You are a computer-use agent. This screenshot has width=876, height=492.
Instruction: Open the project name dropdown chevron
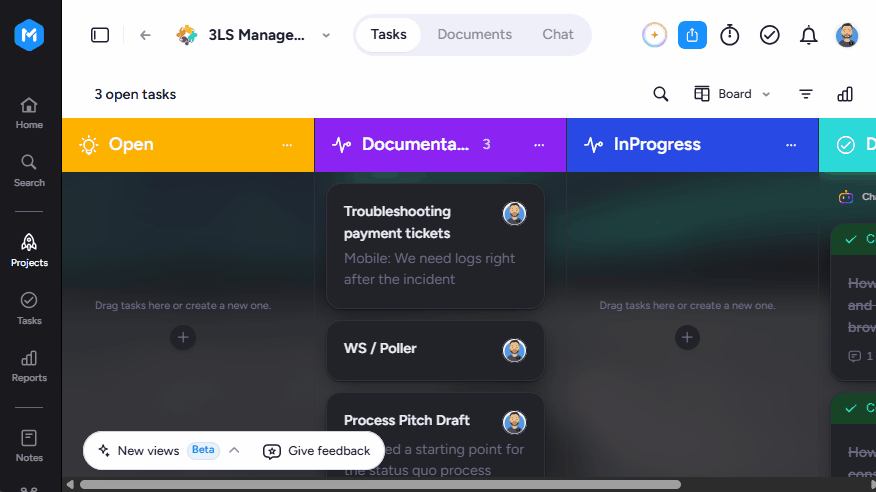326,35
